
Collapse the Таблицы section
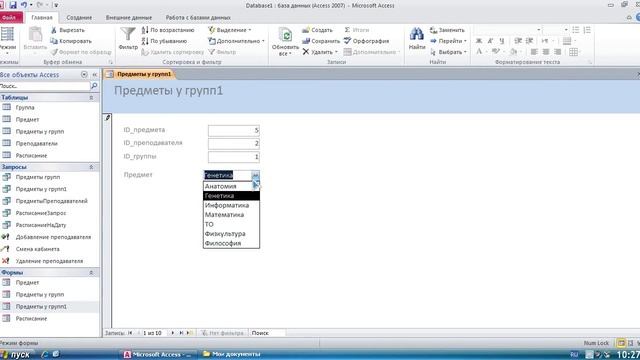pyautogui.click(x=91, y=98)
